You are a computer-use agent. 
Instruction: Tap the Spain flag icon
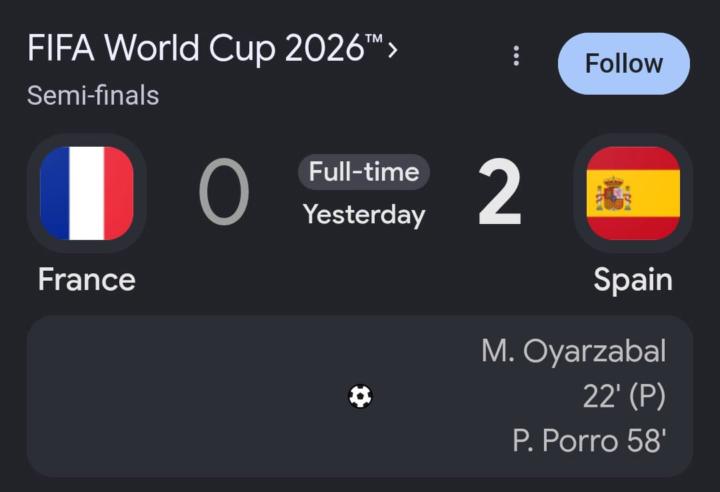click(x=633, y=193)
